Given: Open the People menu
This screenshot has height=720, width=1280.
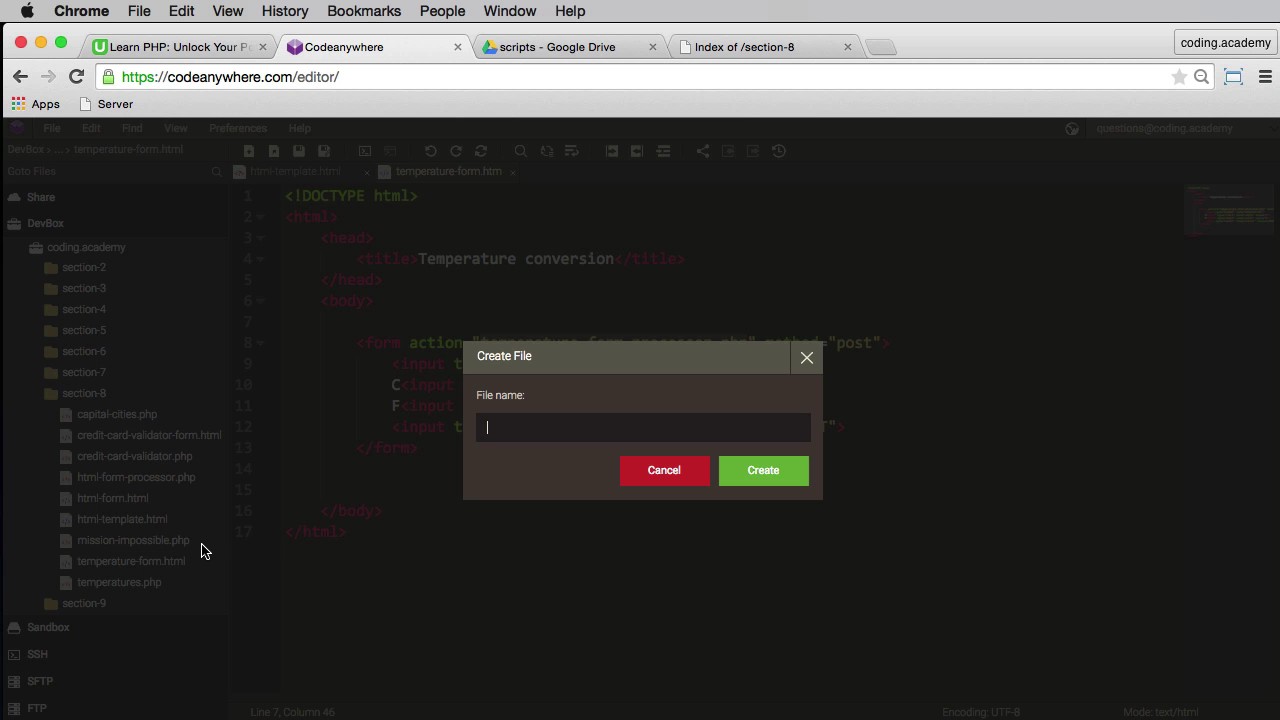Looking at the screenshot, I should click(x=442, y=11).
